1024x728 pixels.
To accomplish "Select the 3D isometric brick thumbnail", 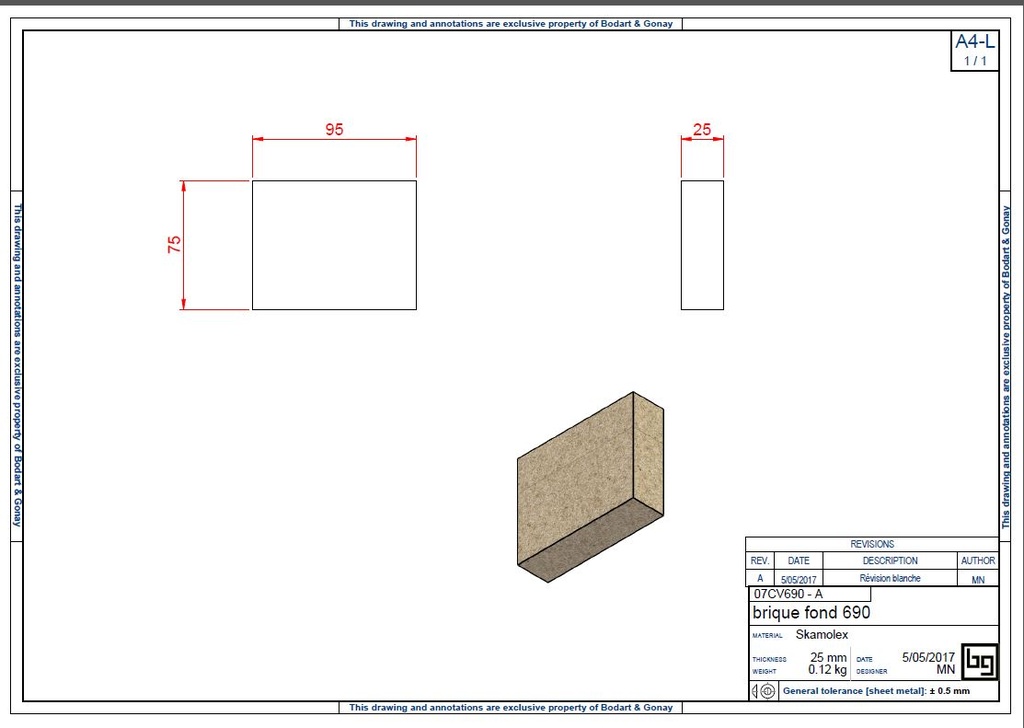I will point(590,485).
